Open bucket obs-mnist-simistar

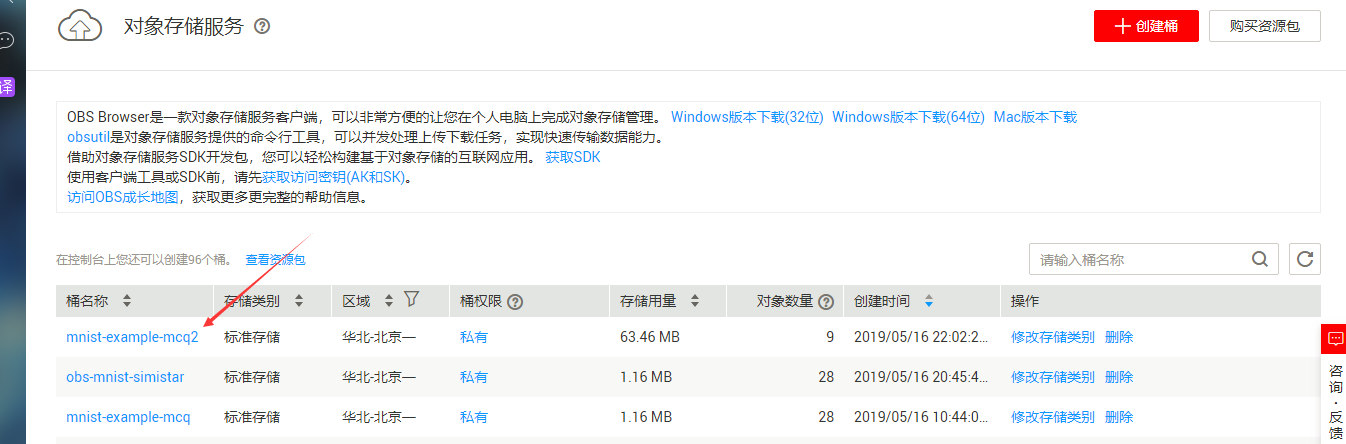pyautogui.click(x=125, y=377)
